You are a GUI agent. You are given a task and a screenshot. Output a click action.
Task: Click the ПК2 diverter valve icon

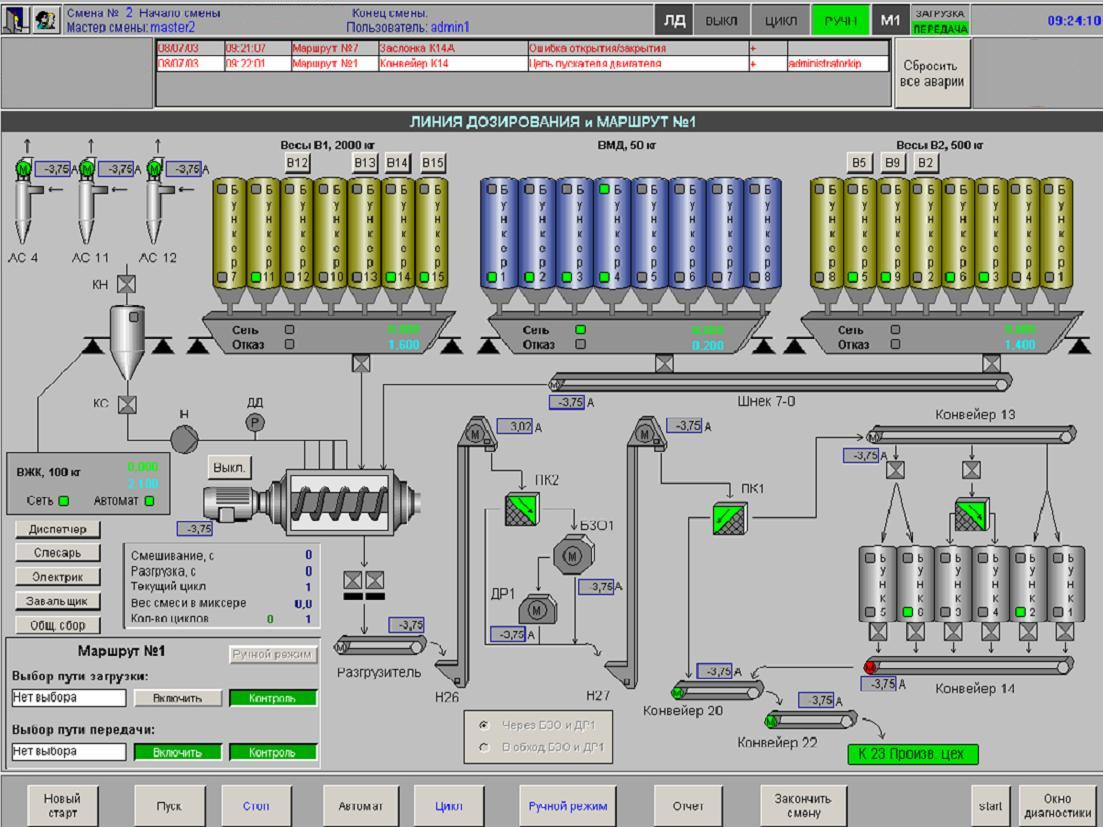(520, 507)
